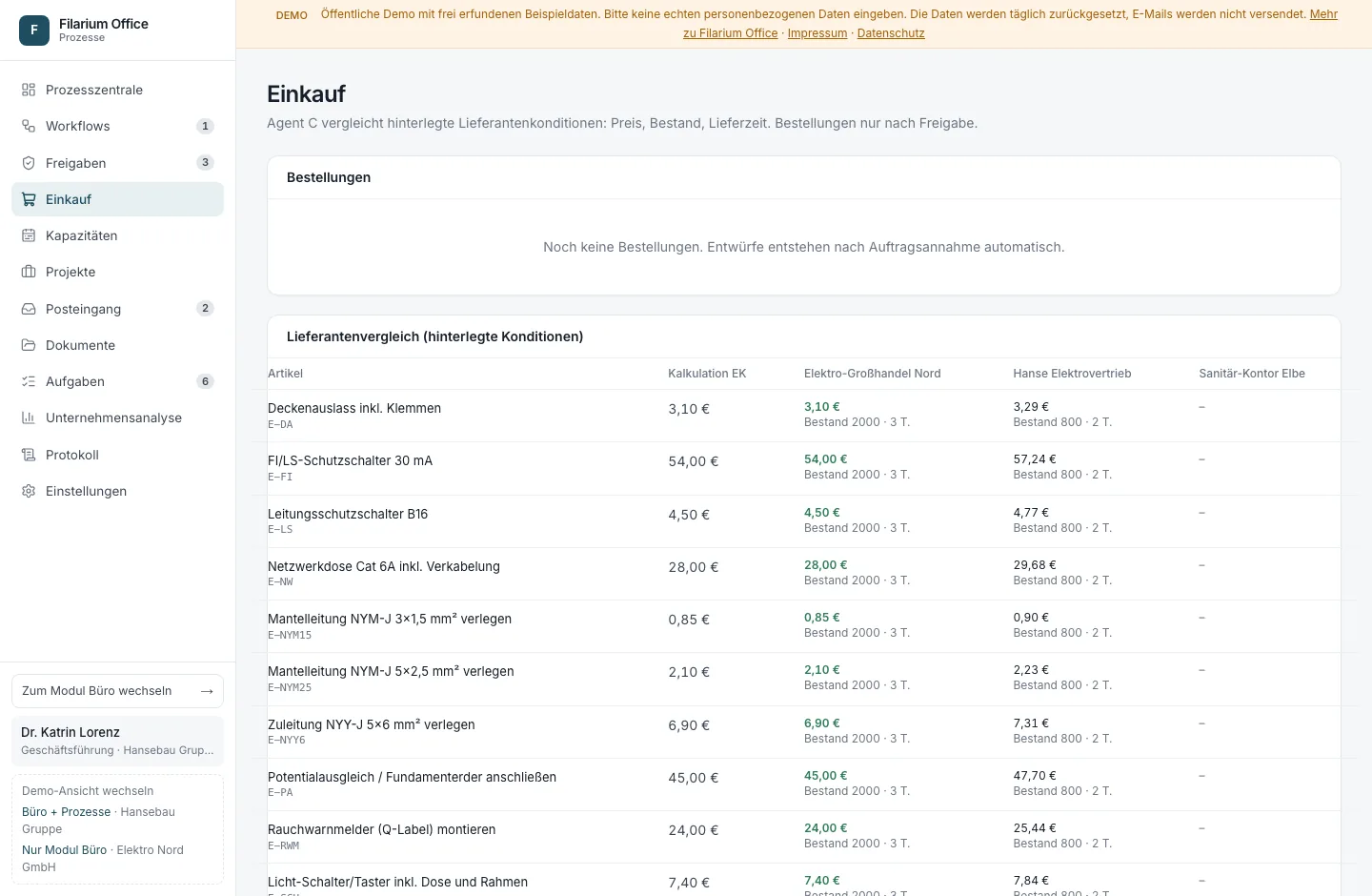
Task: Click the Prozesszentrale grid icon
Action: (x=29, y=90)
